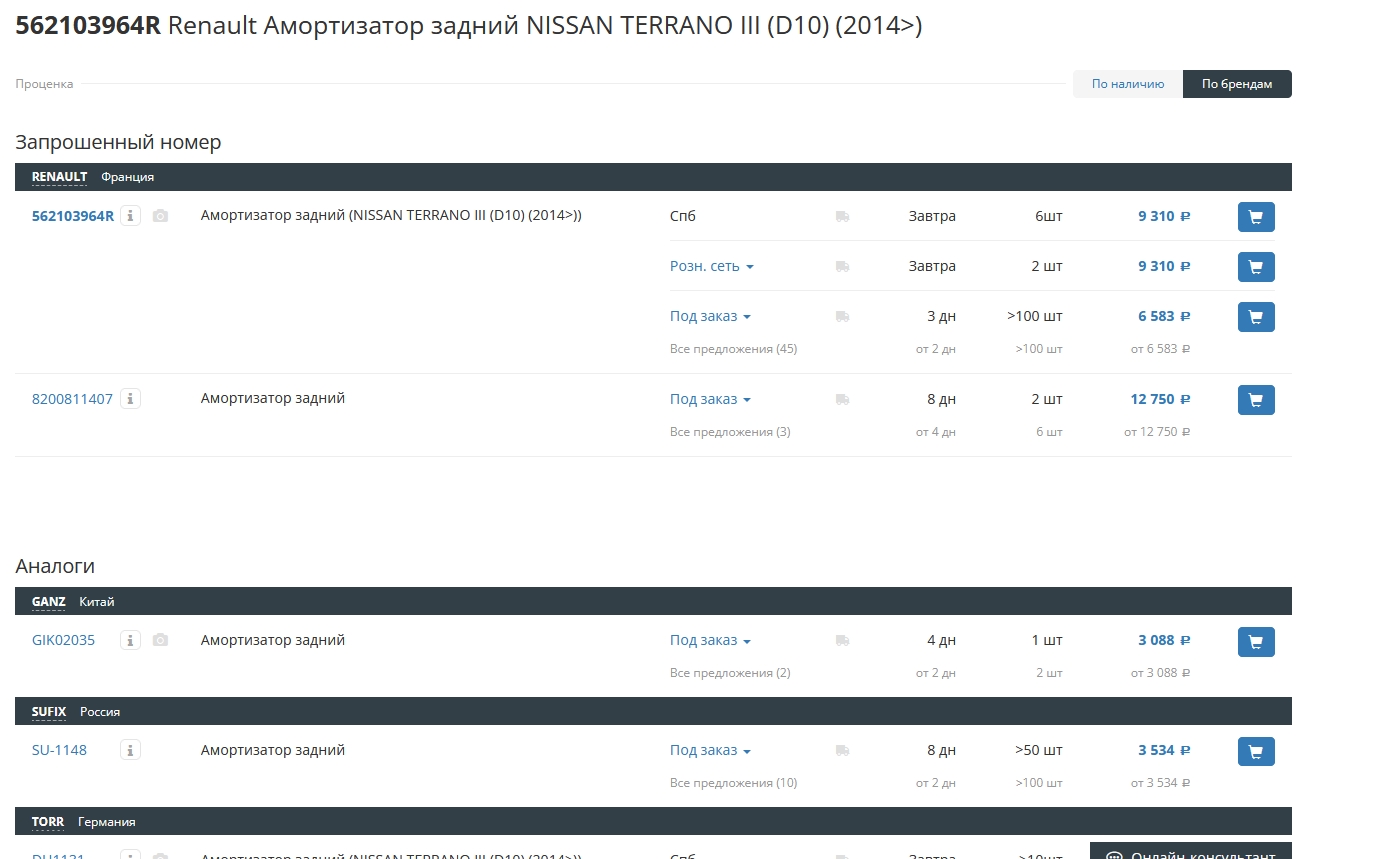Open info icon for GIK02035

pyautogui.click(x=131, y=640)
